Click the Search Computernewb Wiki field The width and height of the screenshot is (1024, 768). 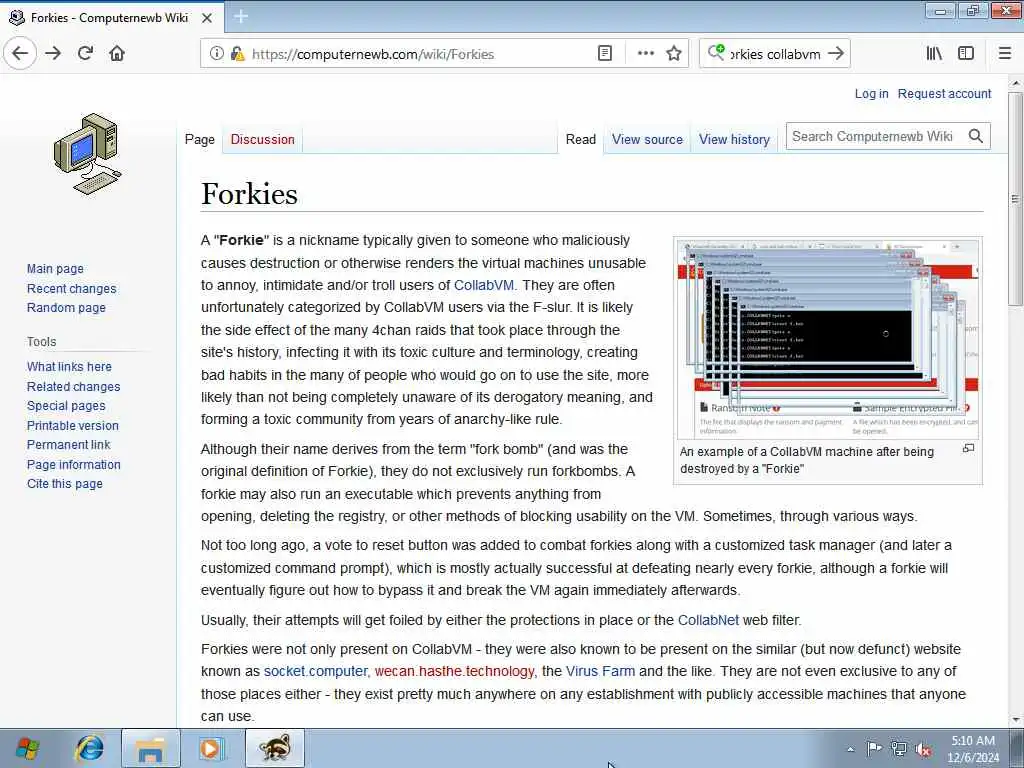[875, 136]
